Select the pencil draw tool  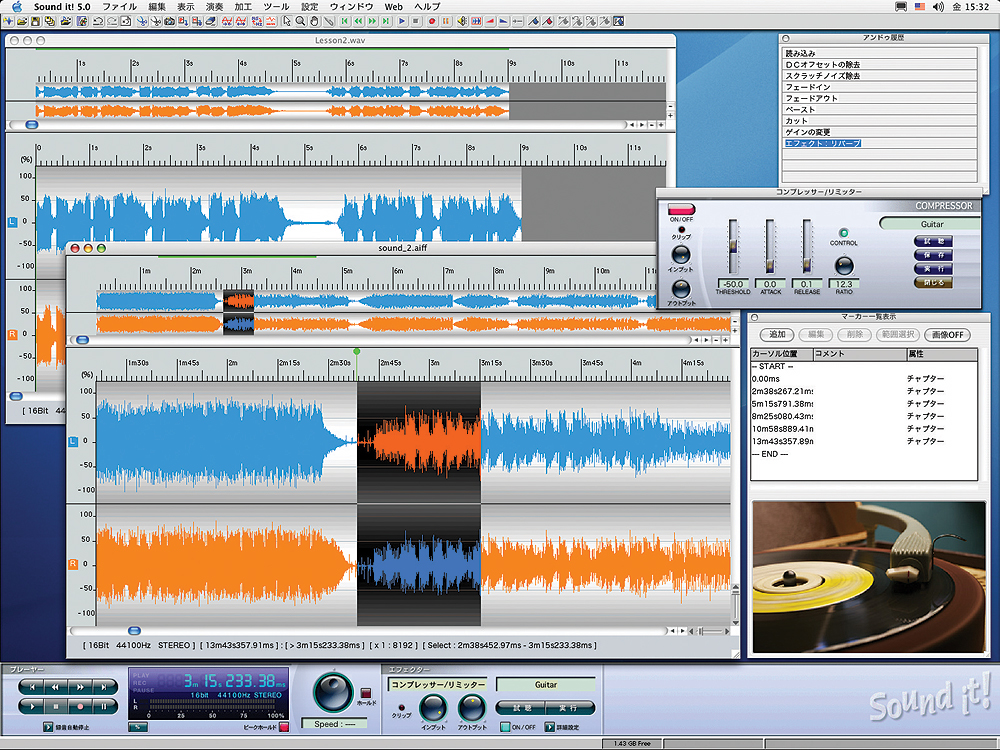coord(328,22)
